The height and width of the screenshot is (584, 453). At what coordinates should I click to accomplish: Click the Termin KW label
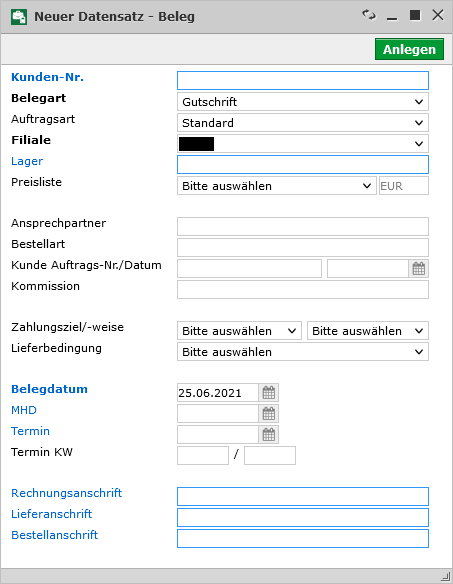(42, 452)
